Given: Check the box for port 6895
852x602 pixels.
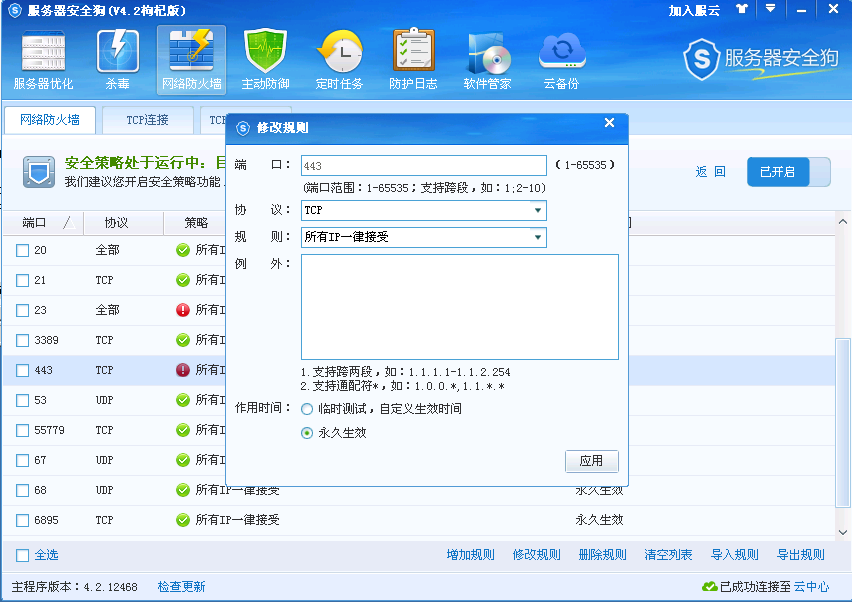Looking at the screenshot, I should pos(22,521).
